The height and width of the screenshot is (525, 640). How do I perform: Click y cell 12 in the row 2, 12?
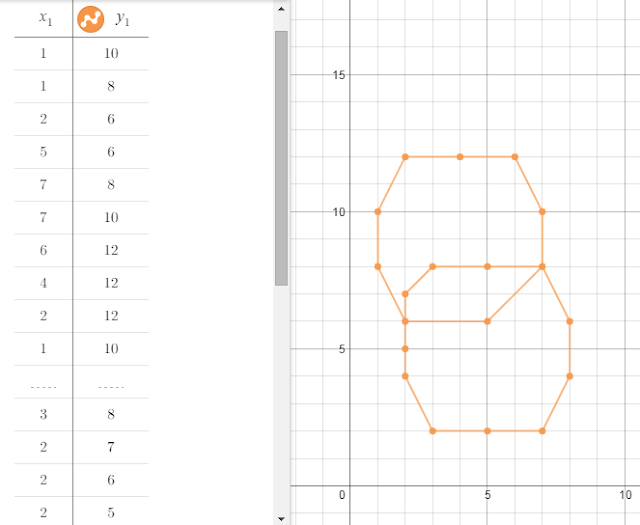coord(111,316)
